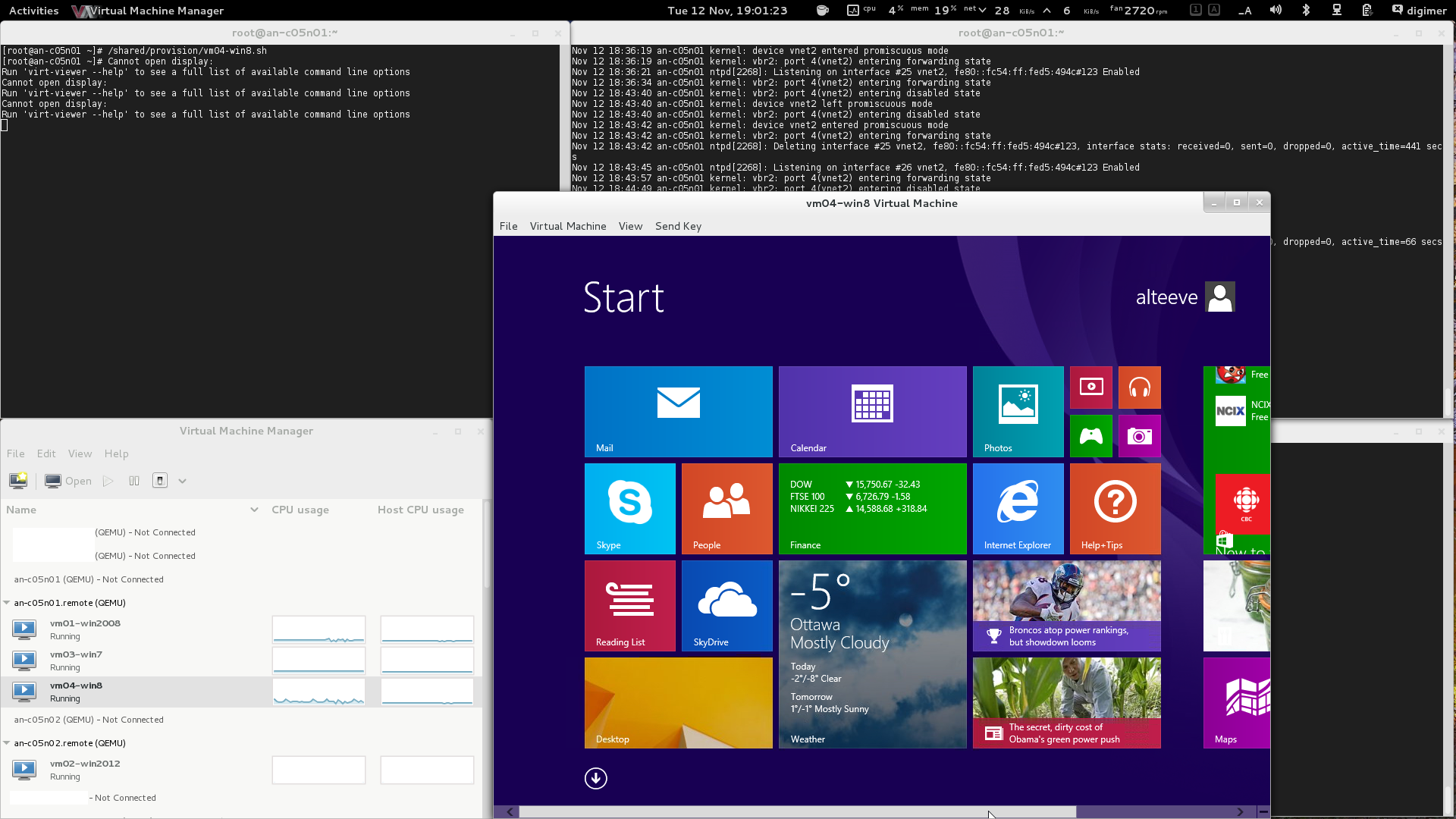Screen dimensions: 1456x819
Task: Open the Mail tile on Start screen
Action: pos(678,412)
